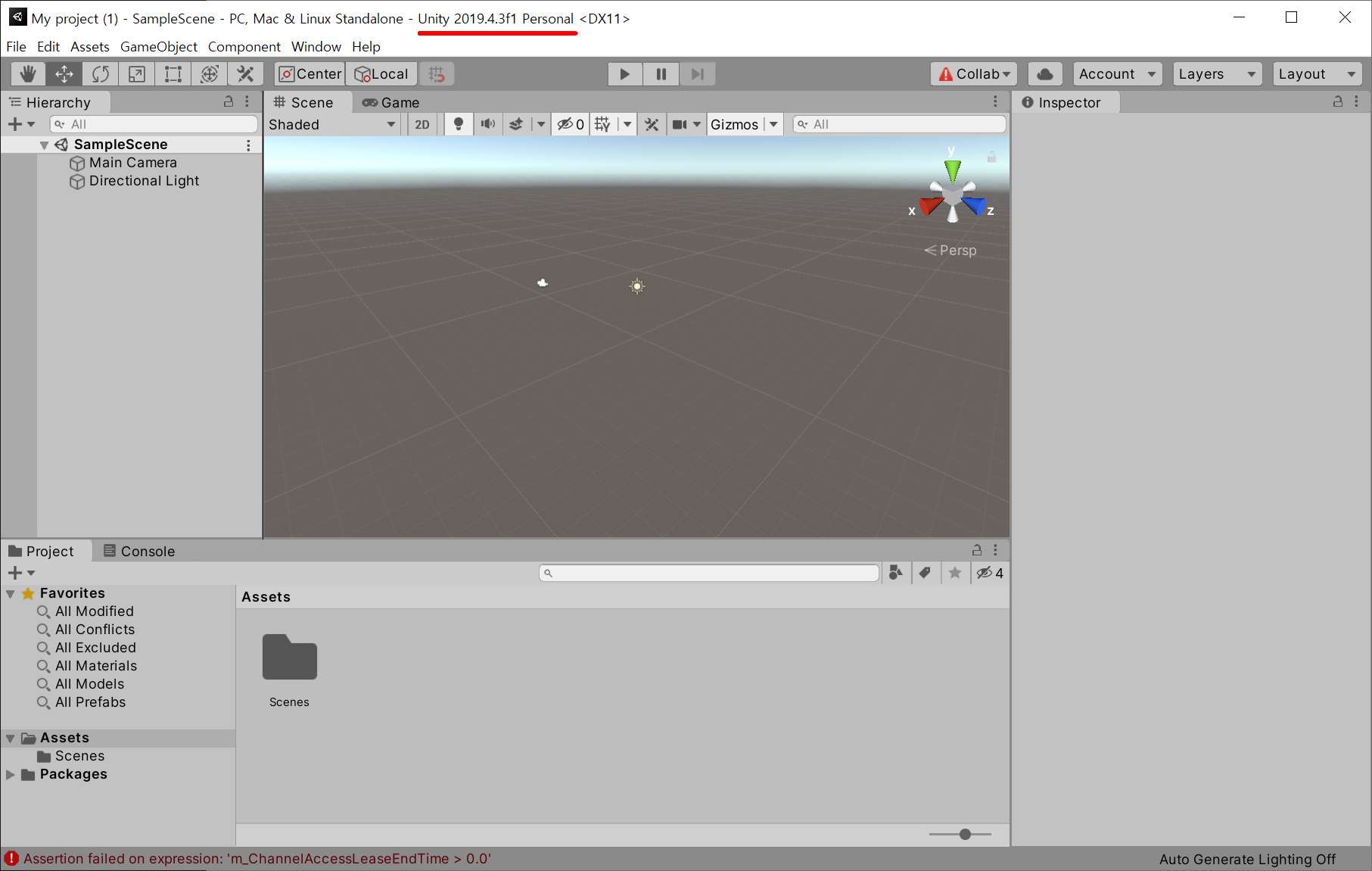Viewport: 1372px width, 871px height.
Task: Select the Scale tool
Action: point(137,74)
